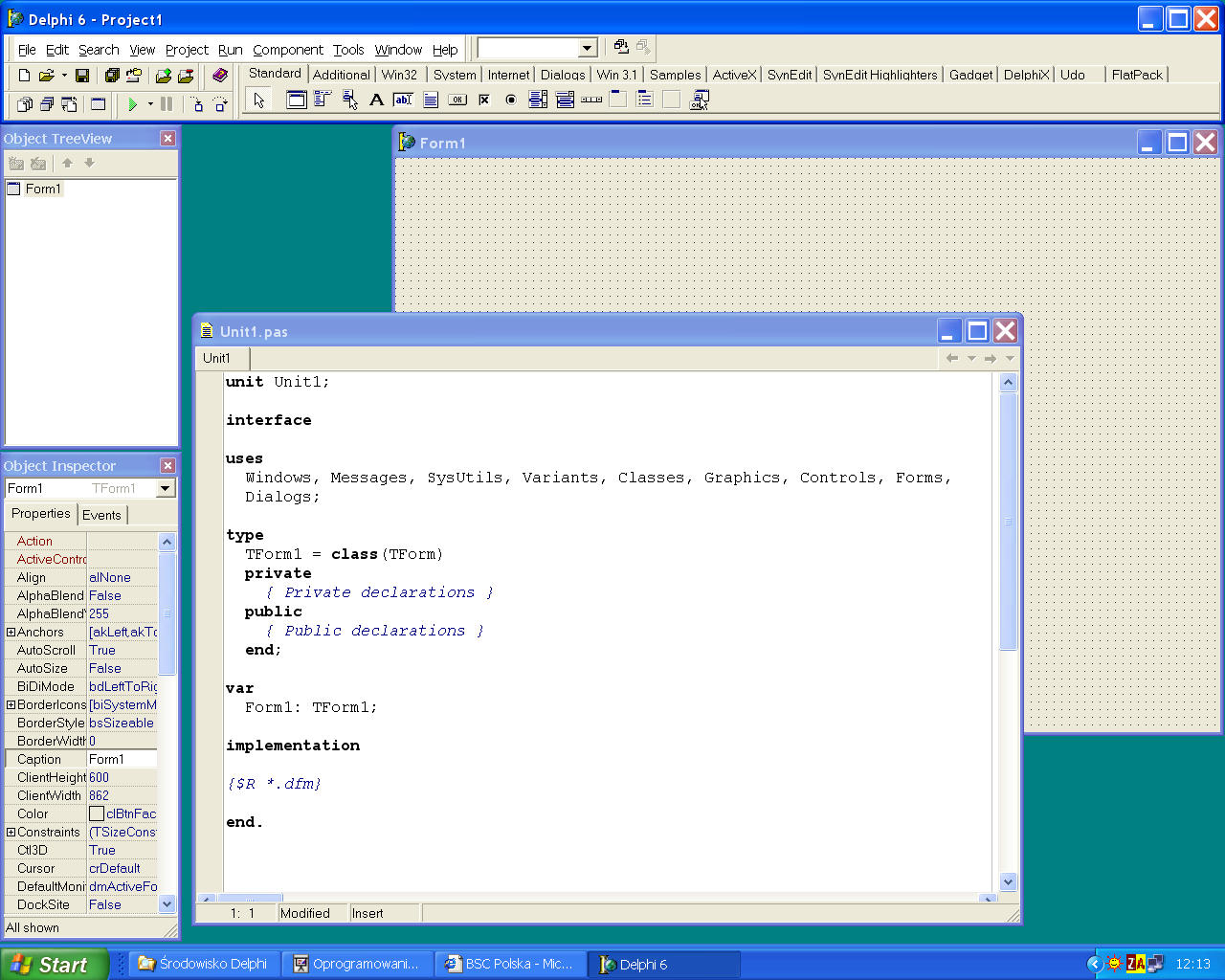This screenshot has height=980, width=1225.
Task: Click the New items toolbar icon
Action: click(x=25, y=75)
